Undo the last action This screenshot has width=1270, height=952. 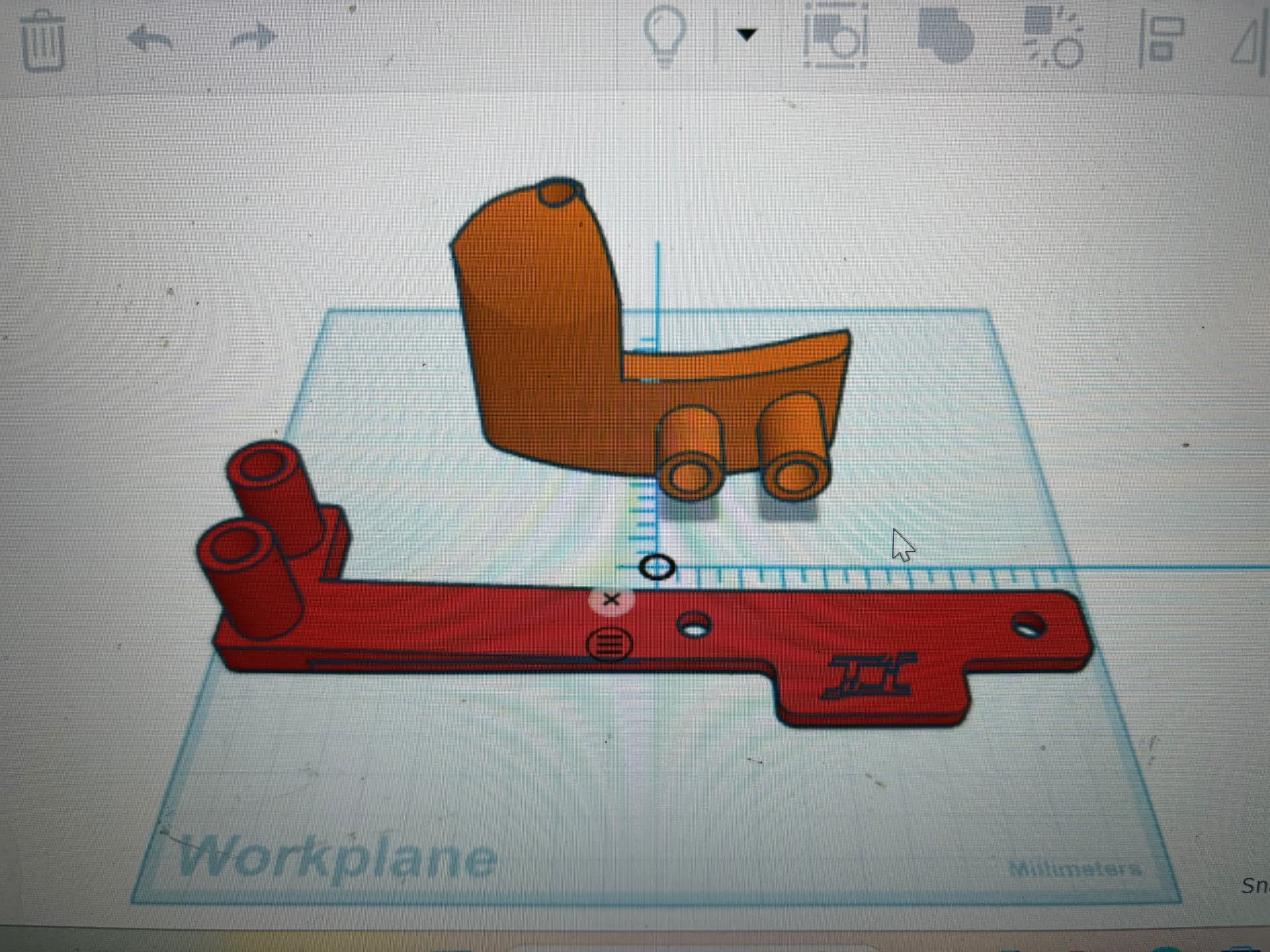[x=150, y=38]
